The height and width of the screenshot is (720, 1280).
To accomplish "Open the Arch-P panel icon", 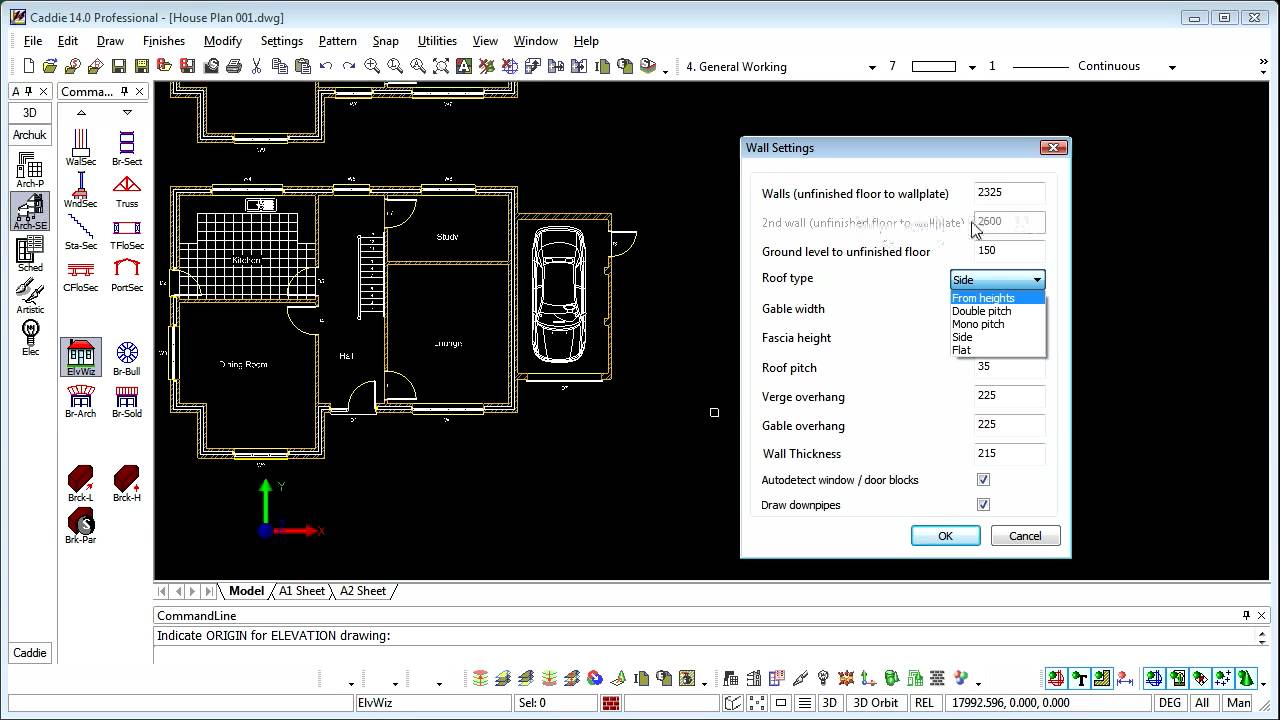I will (30, 169).
